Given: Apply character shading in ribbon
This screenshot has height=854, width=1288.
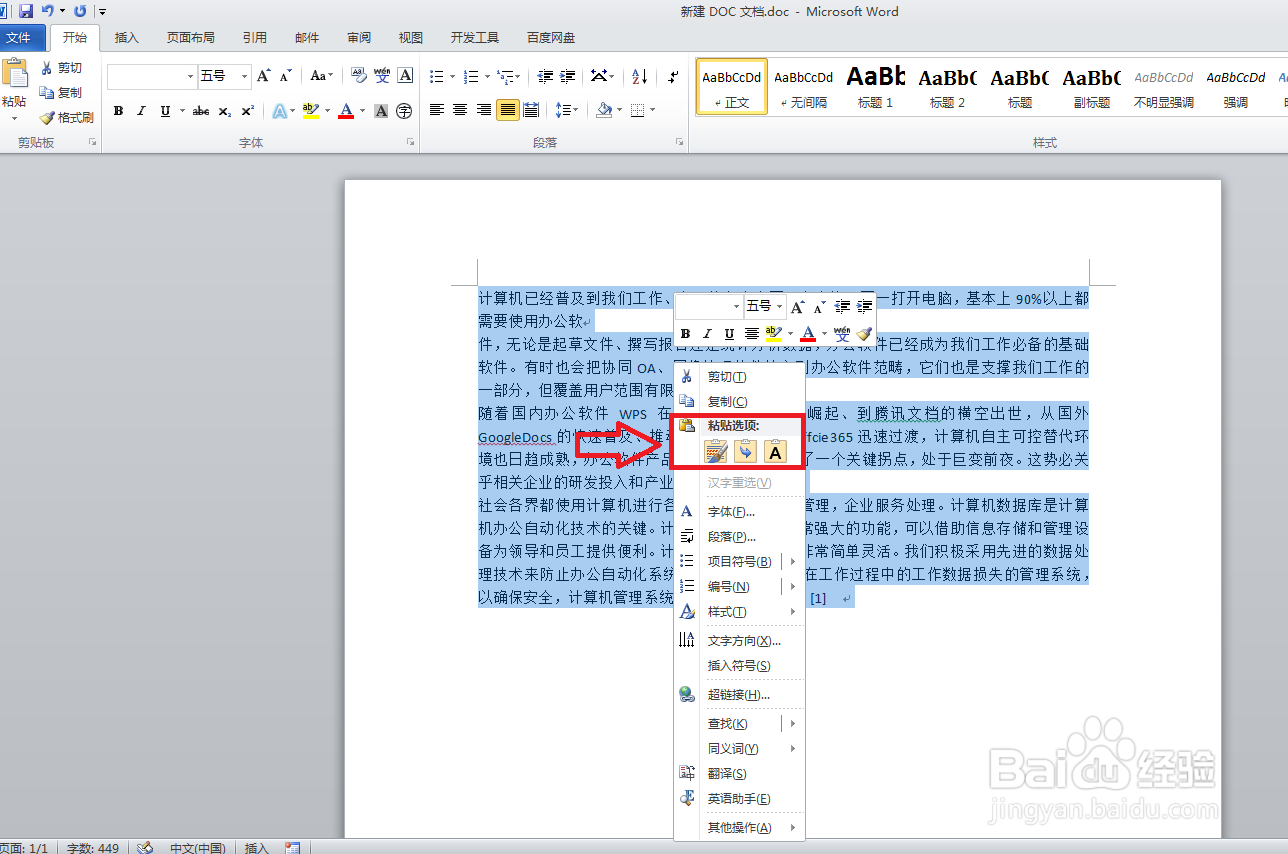Looking at the screenshot, I should (381, 111).
